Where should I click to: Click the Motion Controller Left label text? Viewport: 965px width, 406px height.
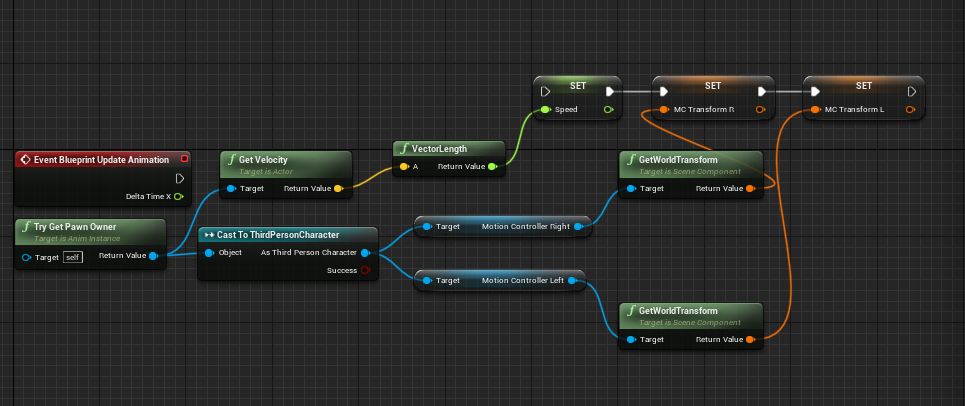(523, 281)
